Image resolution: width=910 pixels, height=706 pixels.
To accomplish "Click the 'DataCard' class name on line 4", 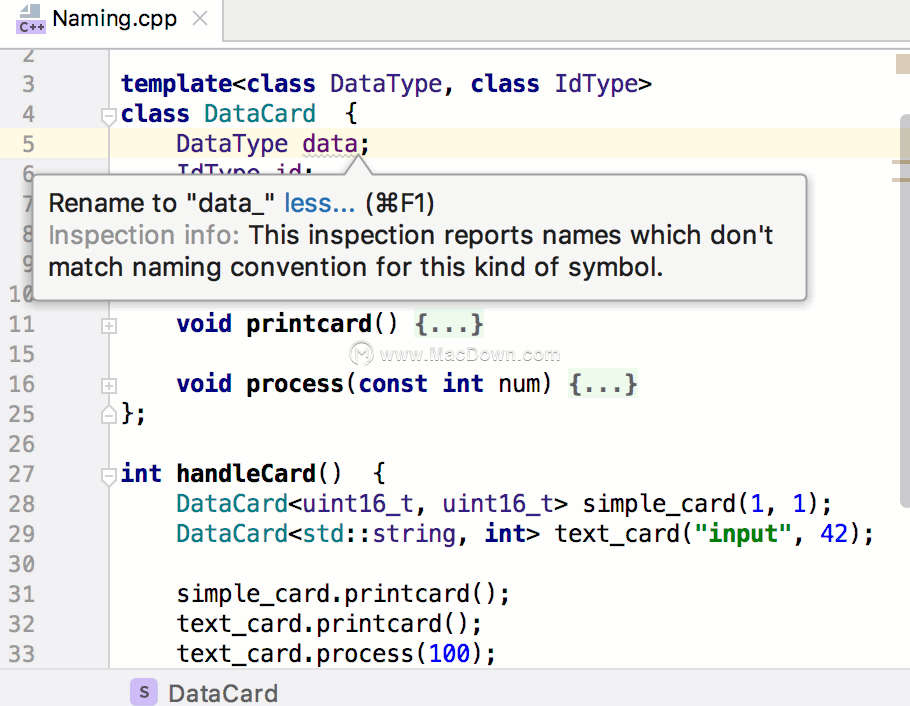I will [260, 114].
